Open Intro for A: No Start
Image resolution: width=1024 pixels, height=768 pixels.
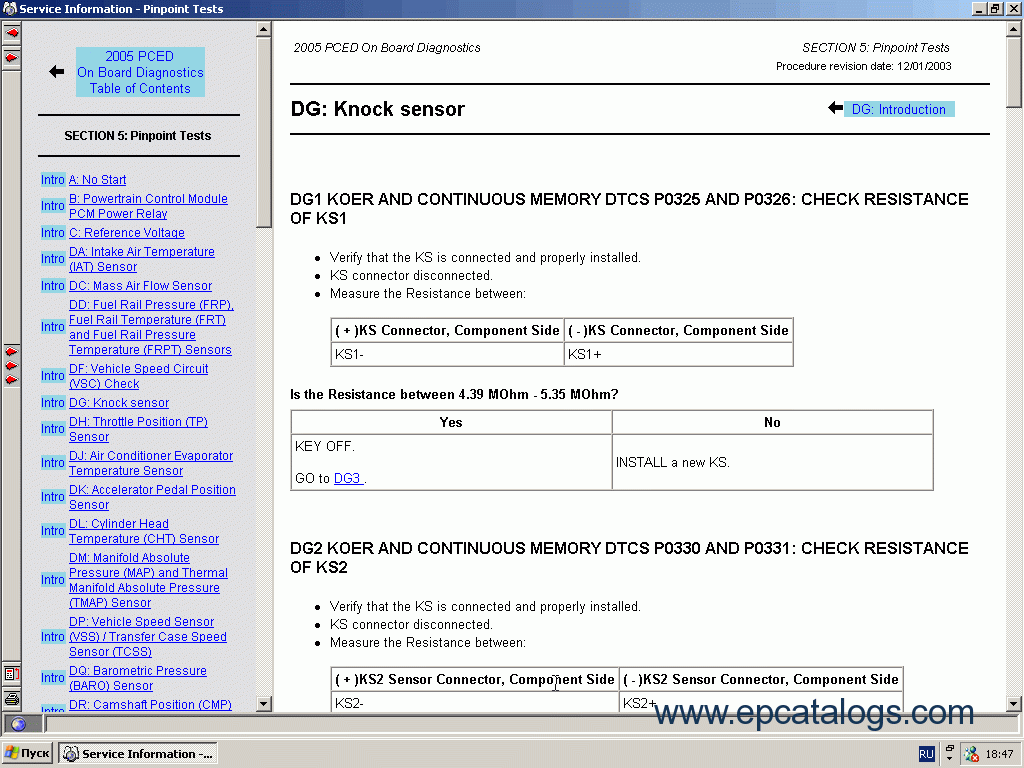(x=53, y=180)
